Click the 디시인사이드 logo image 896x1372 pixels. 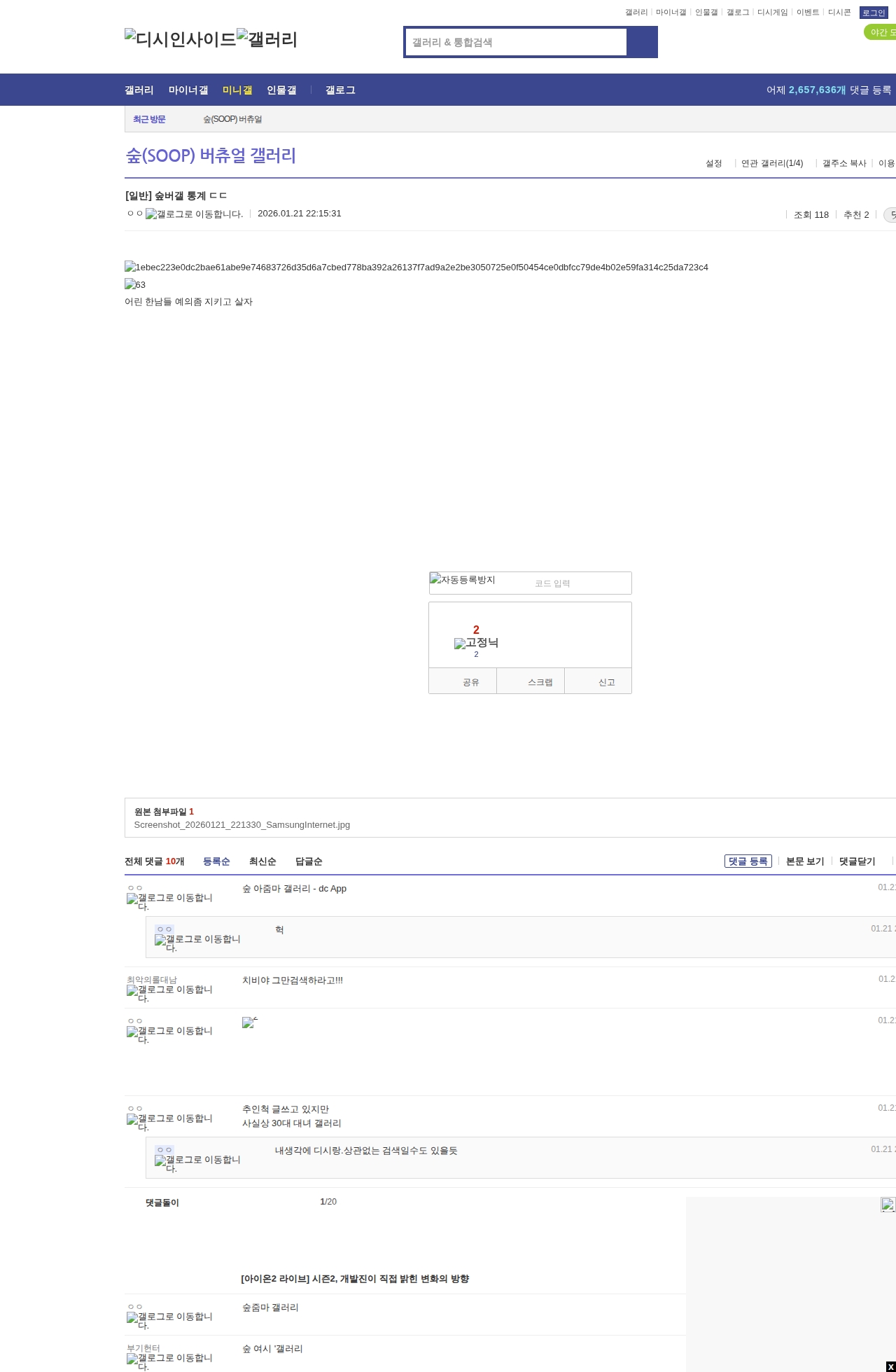point(181,39)
